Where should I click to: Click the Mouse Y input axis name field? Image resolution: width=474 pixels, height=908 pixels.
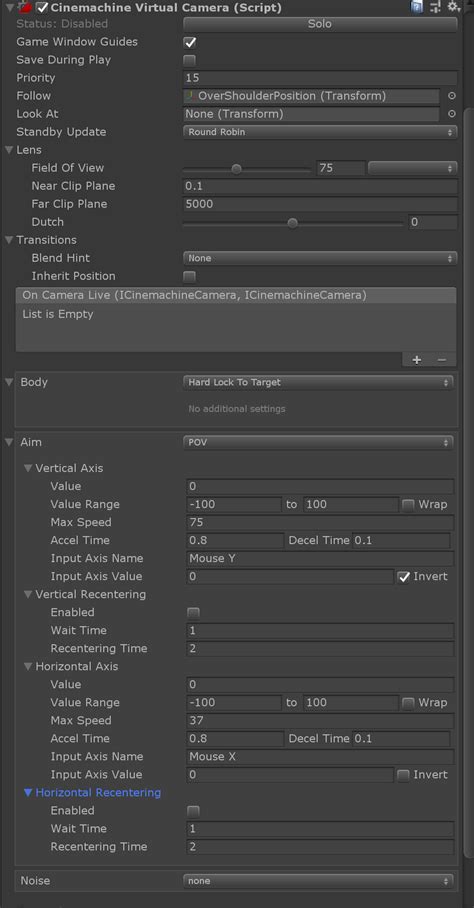point(320,558)
